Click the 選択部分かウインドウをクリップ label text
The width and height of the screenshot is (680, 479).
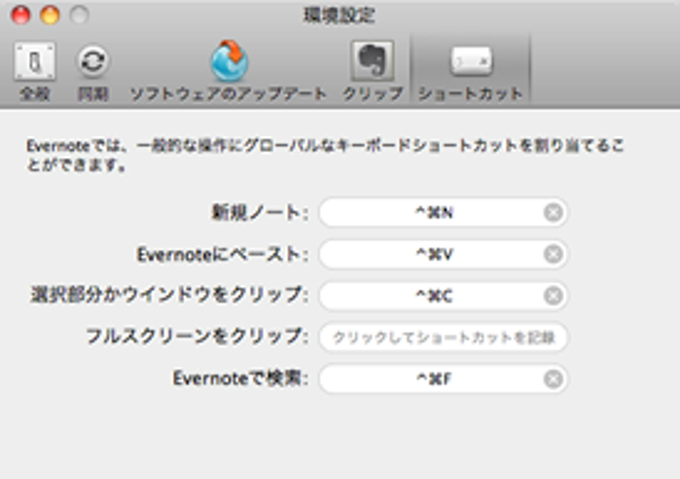click(170, 295)
